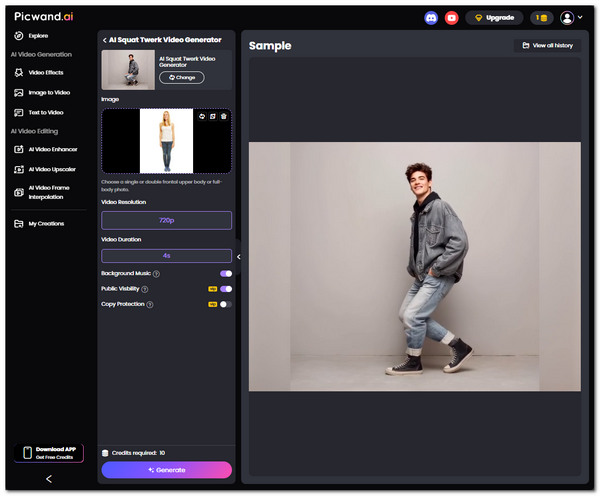Image resolution: width=600 pixels, height=496 pixels.
Task: Collapse the left sidebar navigation
Action: pos(49,479)
